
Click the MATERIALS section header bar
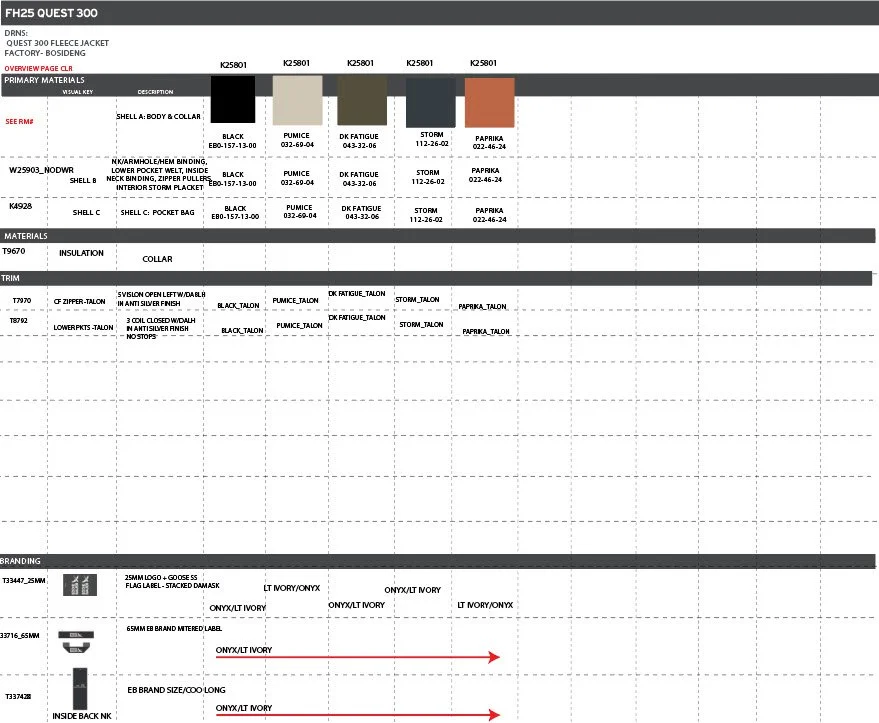(x=438, y=236)
